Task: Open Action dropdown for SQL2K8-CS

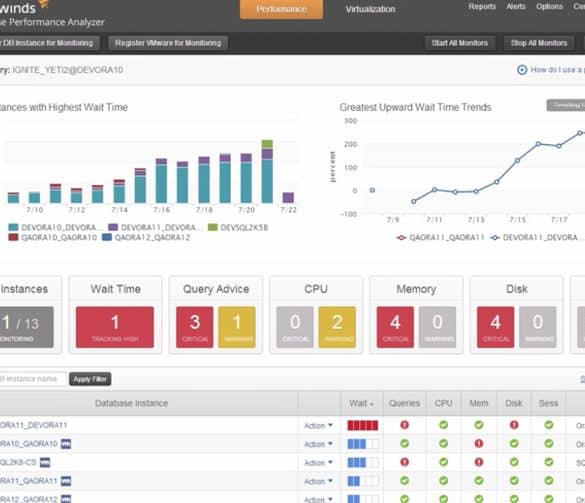Action: point(318,463)
